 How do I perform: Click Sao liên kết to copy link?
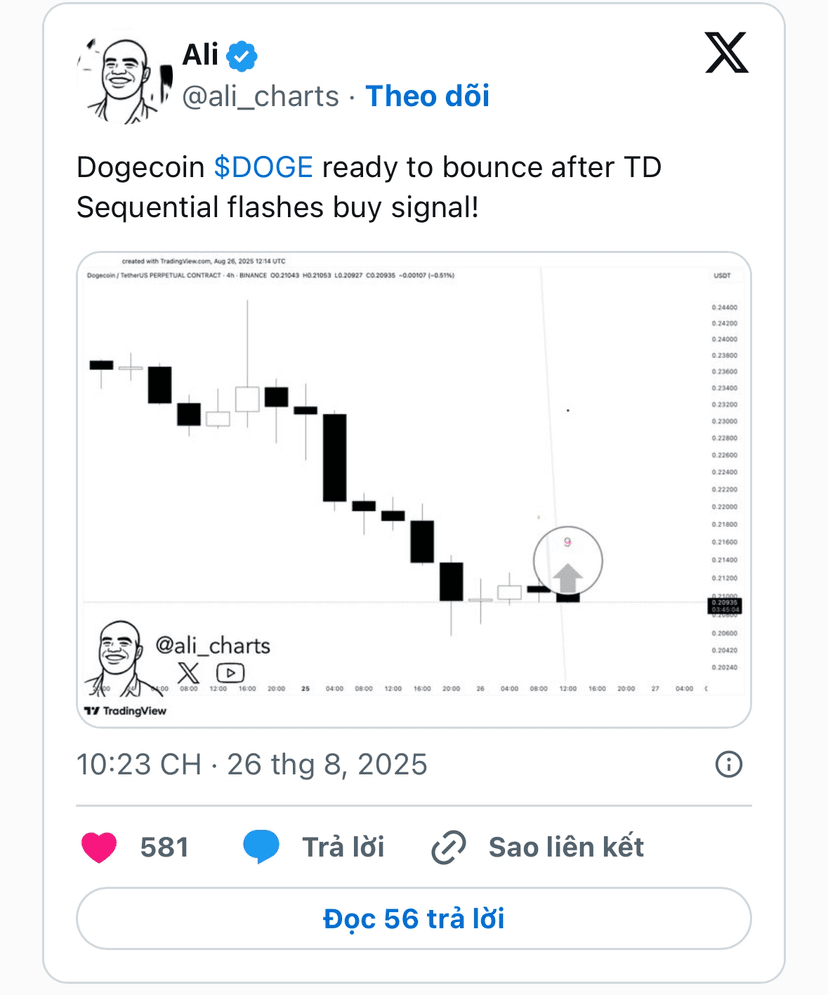tap(566, 847)
